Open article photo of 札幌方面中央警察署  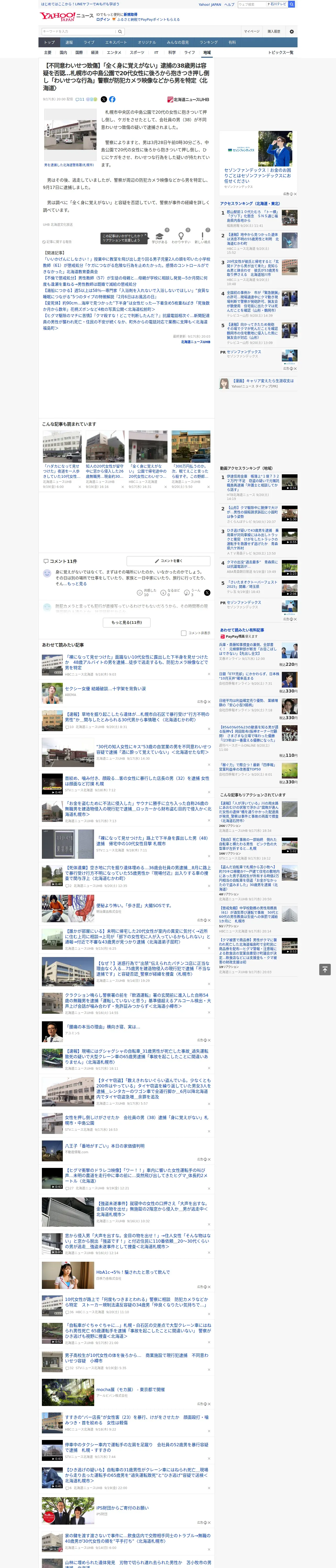(x=70, y=135)
